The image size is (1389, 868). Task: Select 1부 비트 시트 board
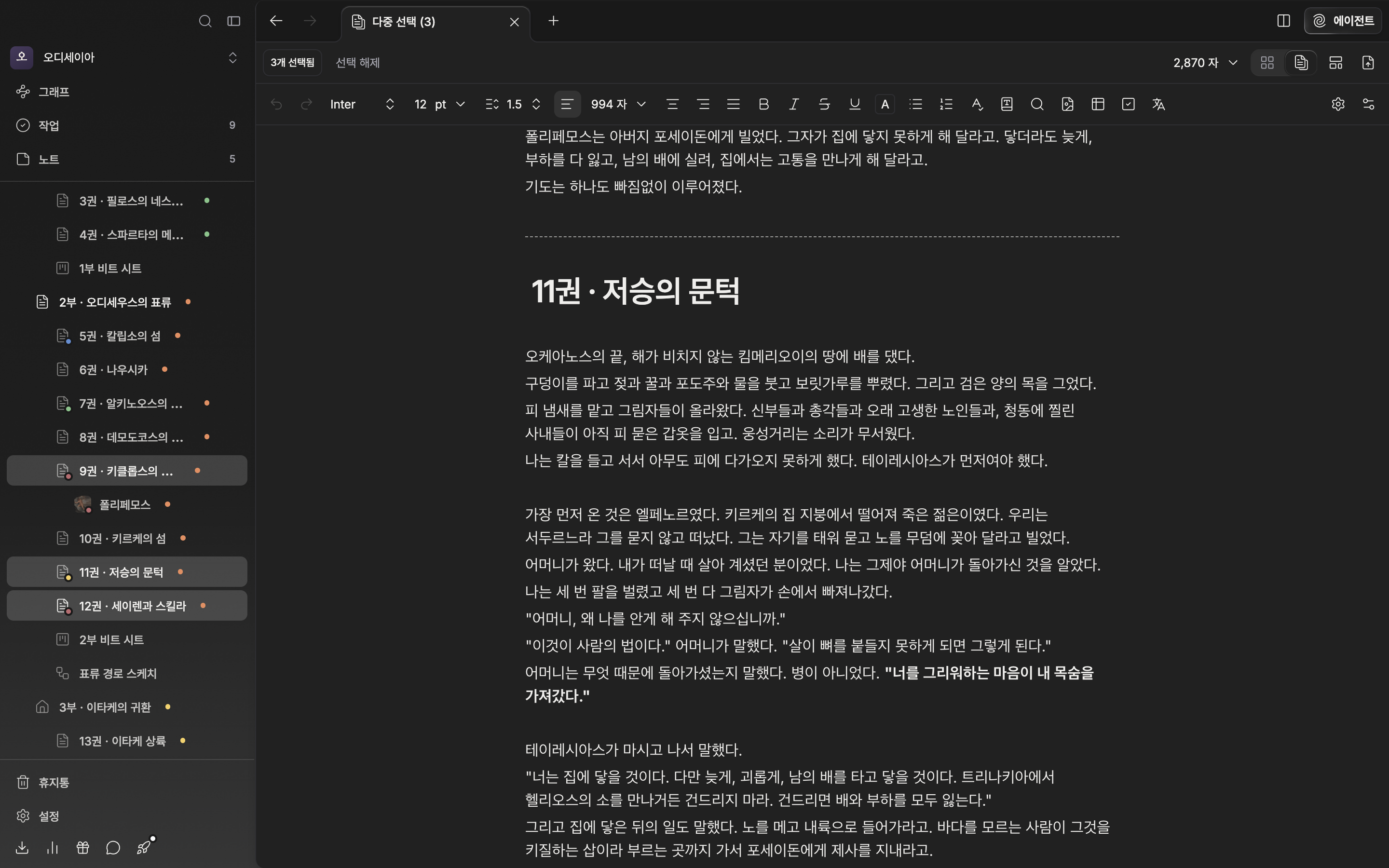127,268
